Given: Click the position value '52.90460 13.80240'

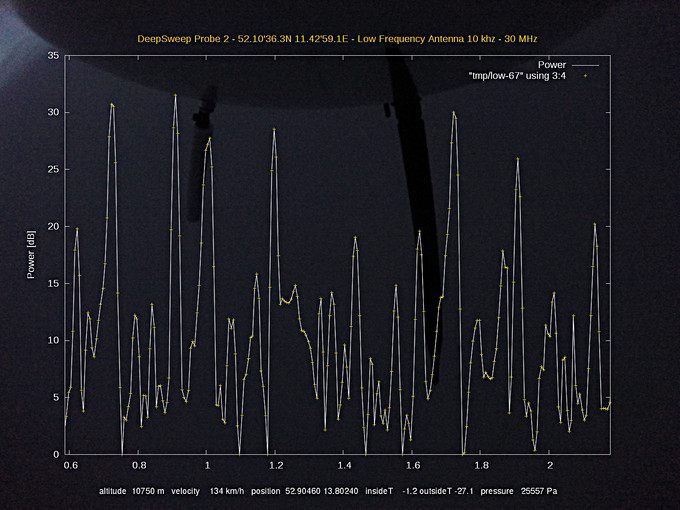Looking at the screenshot, I should (x=321, y=491).
